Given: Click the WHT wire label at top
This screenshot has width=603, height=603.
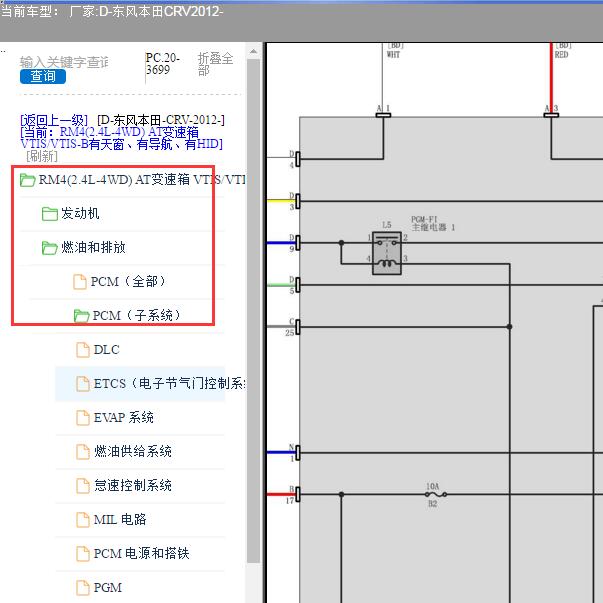Looking at the screenshot, I should [x=393, y=55].
